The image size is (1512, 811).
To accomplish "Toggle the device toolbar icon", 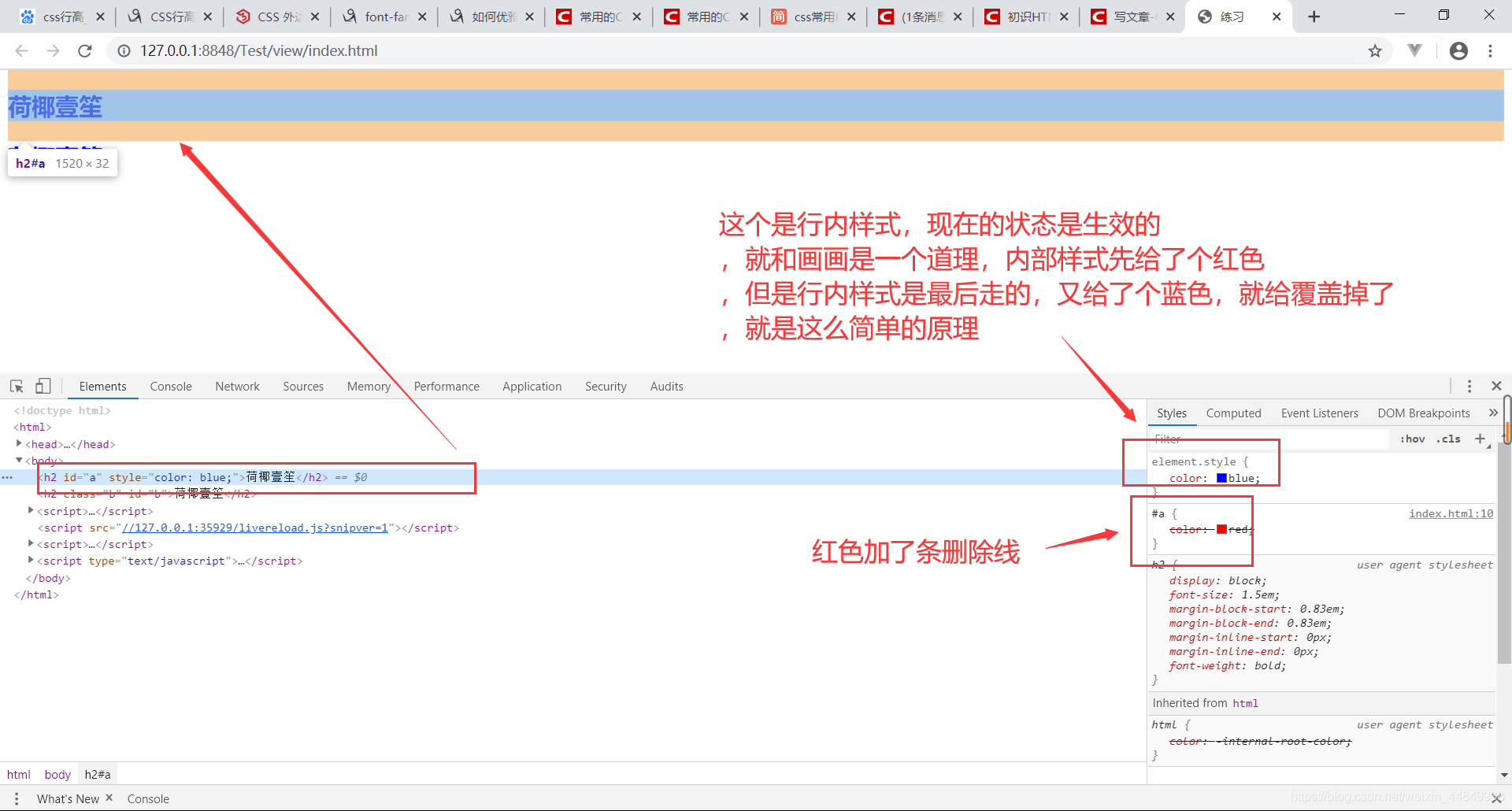I will (43, 386).
